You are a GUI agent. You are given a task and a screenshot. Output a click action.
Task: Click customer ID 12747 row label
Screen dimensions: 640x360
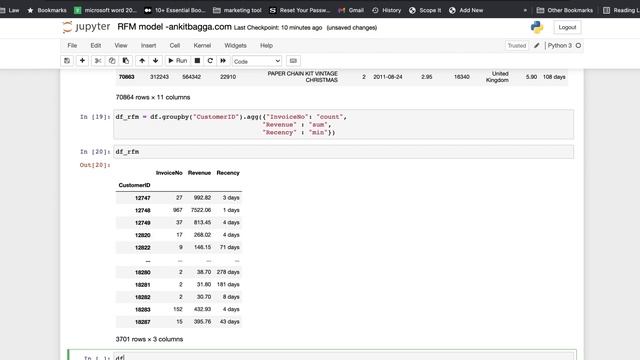pyautogui.click(x=142, y=198)
